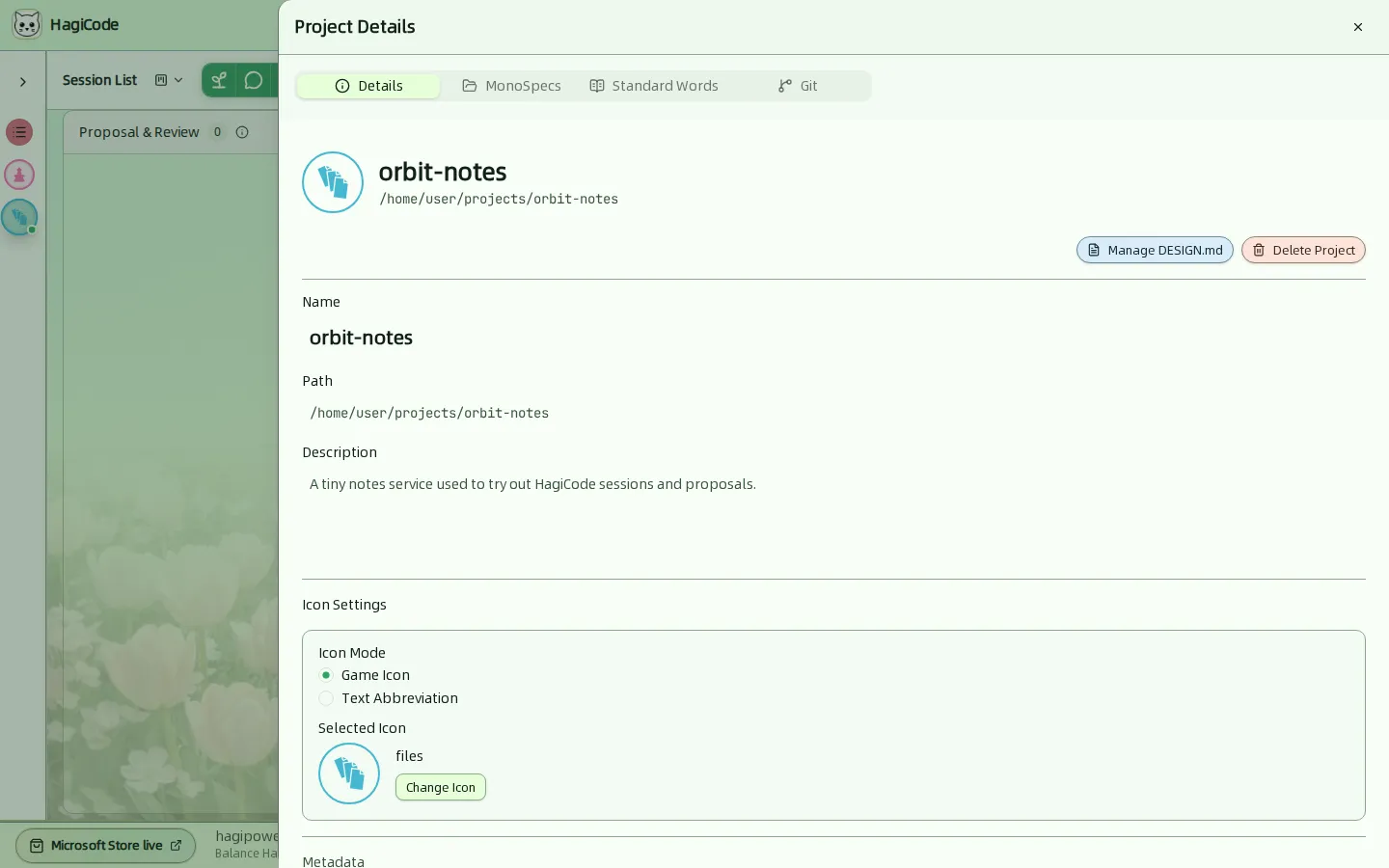The image size is (1389, 868).
Task: Click the orbit-notes heading title text
Action: click(x=443, y=172)
